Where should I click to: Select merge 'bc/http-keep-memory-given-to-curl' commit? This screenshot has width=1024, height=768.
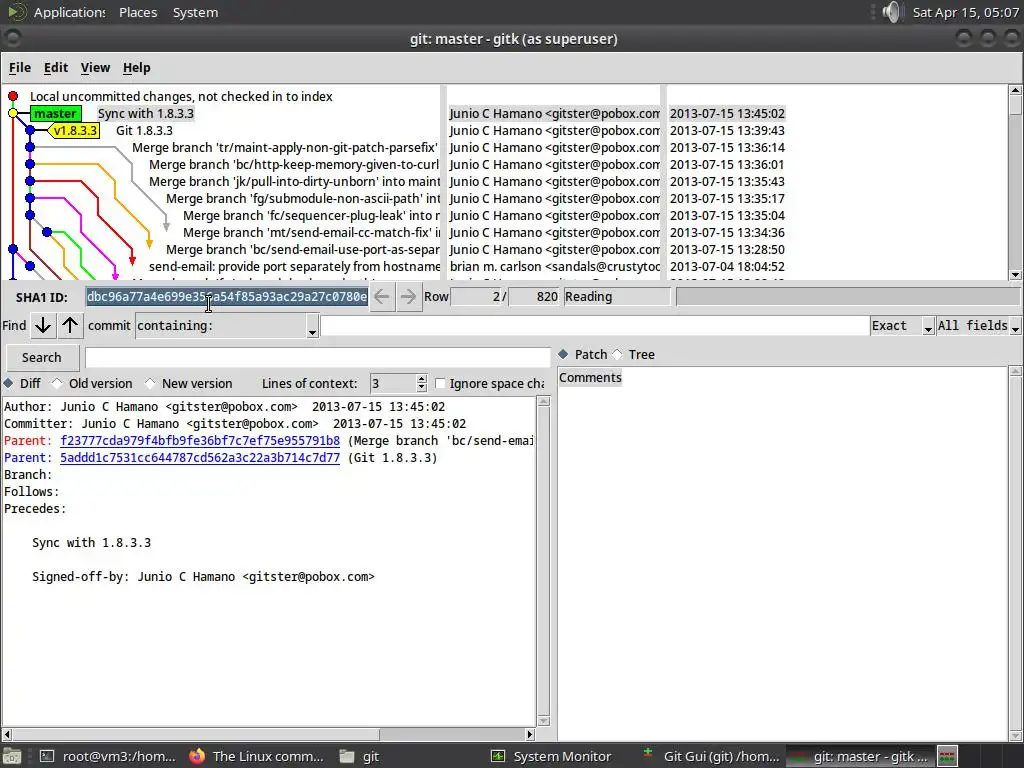tap(294, 165)
